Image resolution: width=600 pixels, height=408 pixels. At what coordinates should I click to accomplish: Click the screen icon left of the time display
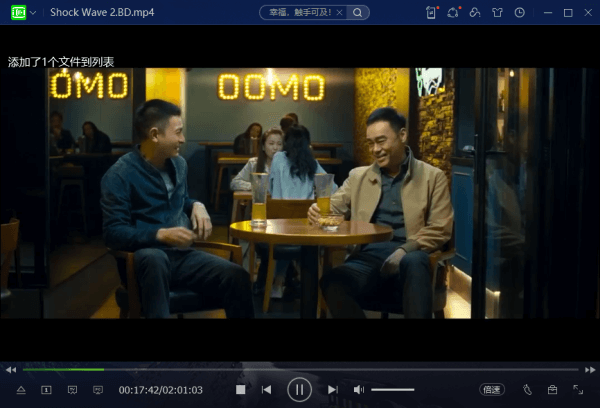[98, 390]
